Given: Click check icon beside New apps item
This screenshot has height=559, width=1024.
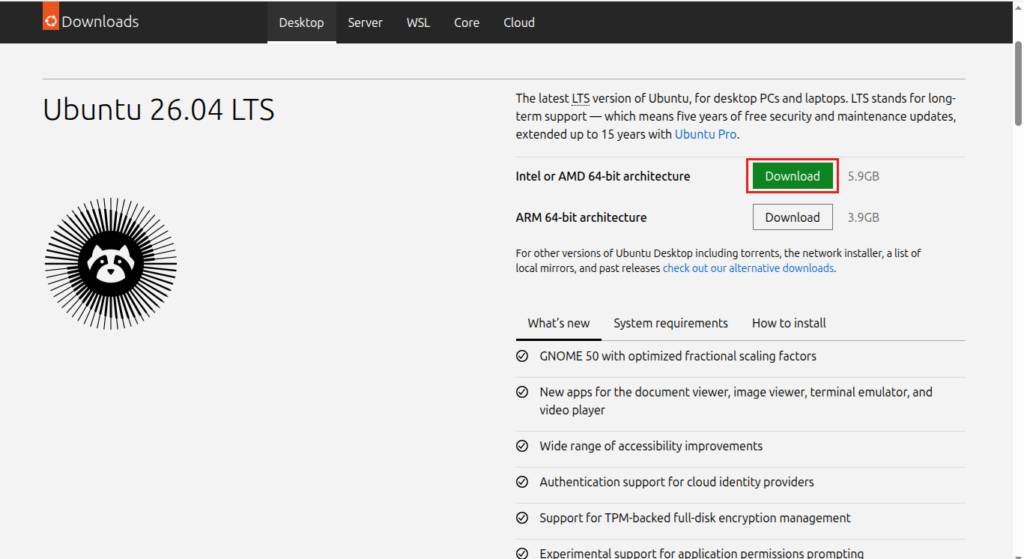Looking at the screenshot, I should tap(522, 392).
